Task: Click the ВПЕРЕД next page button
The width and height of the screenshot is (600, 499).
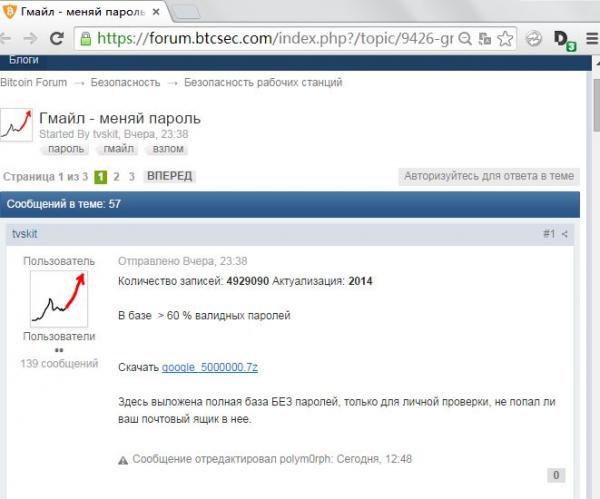Action: [x=170, y=176]
